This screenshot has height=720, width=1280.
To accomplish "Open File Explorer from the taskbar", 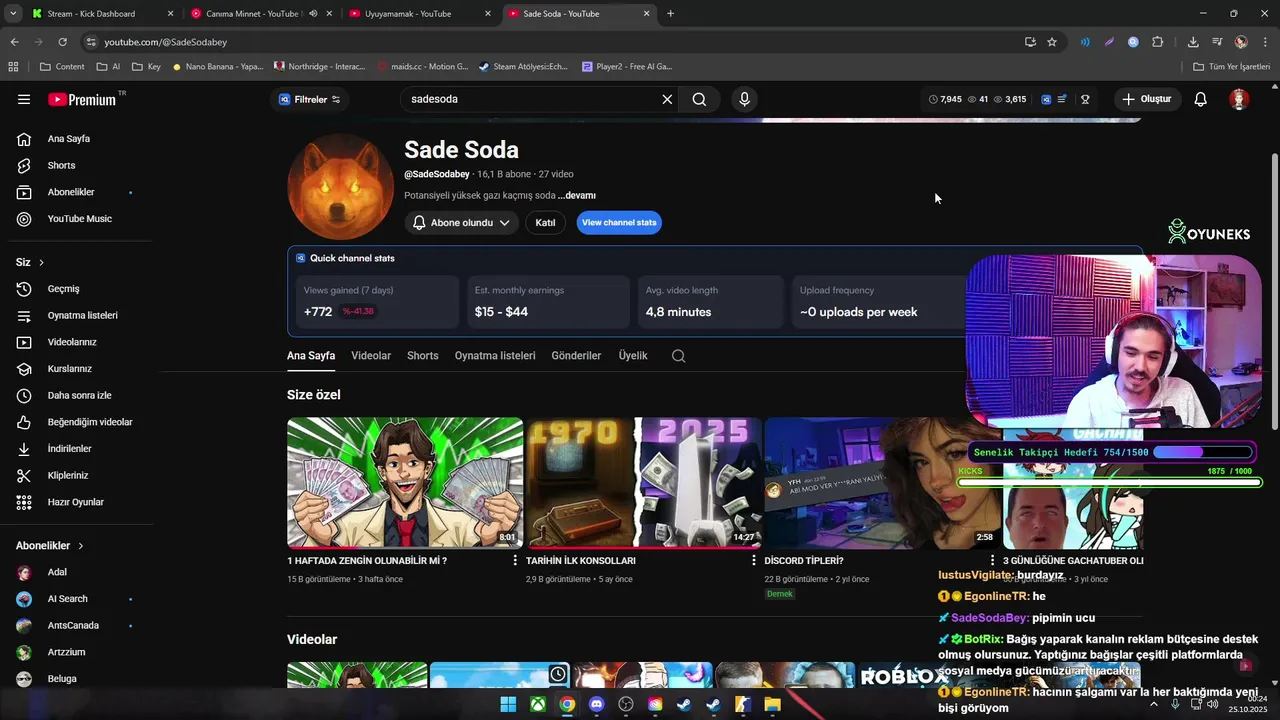I will pos(772,704).
